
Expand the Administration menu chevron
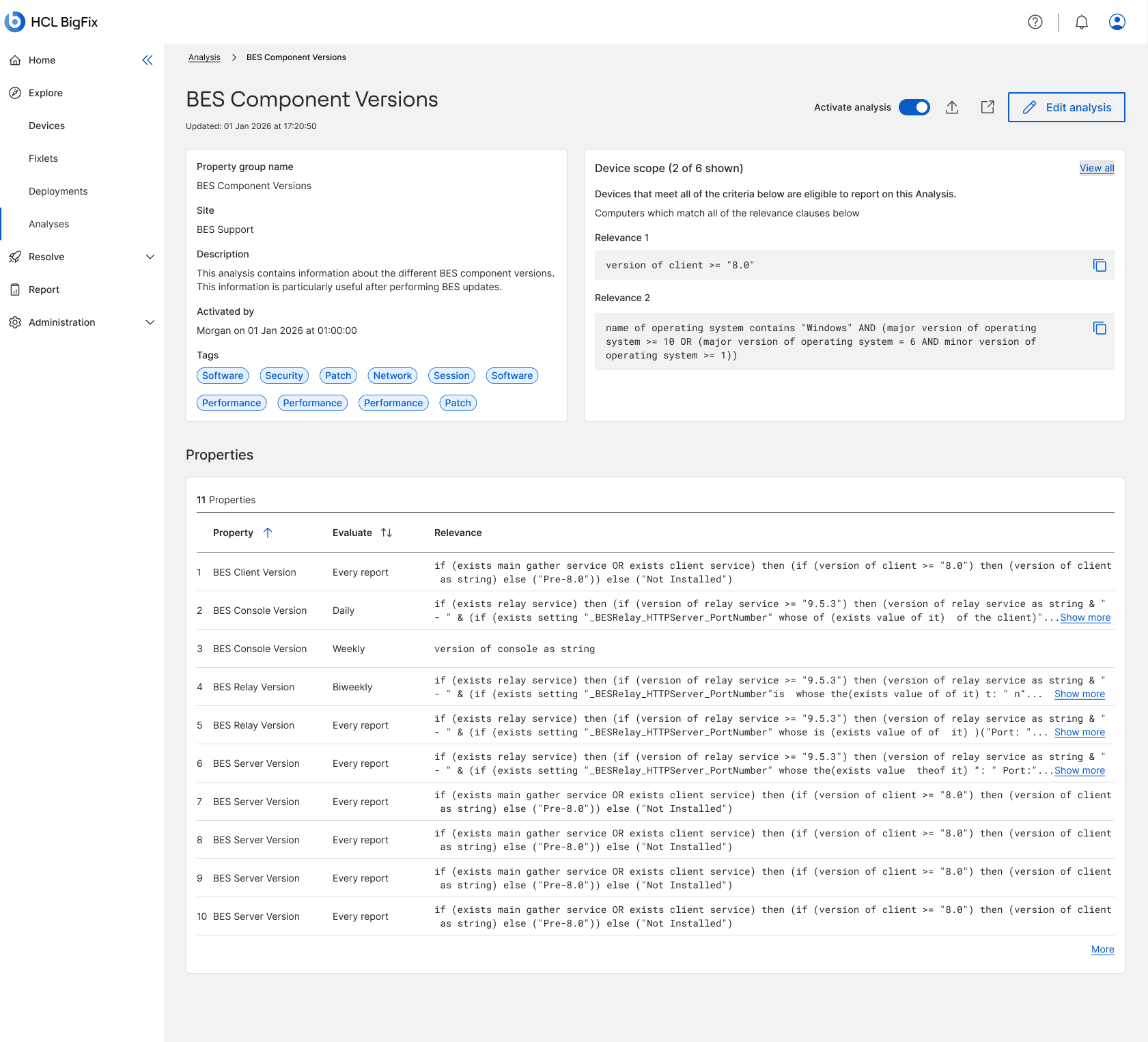(x=150, y=322)
